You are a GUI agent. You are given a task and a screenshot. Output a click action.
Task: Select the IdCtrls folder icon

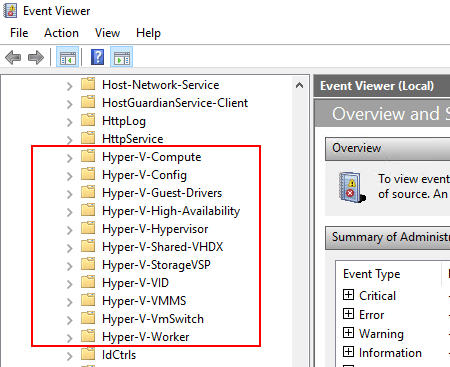[x=88, y=354]
